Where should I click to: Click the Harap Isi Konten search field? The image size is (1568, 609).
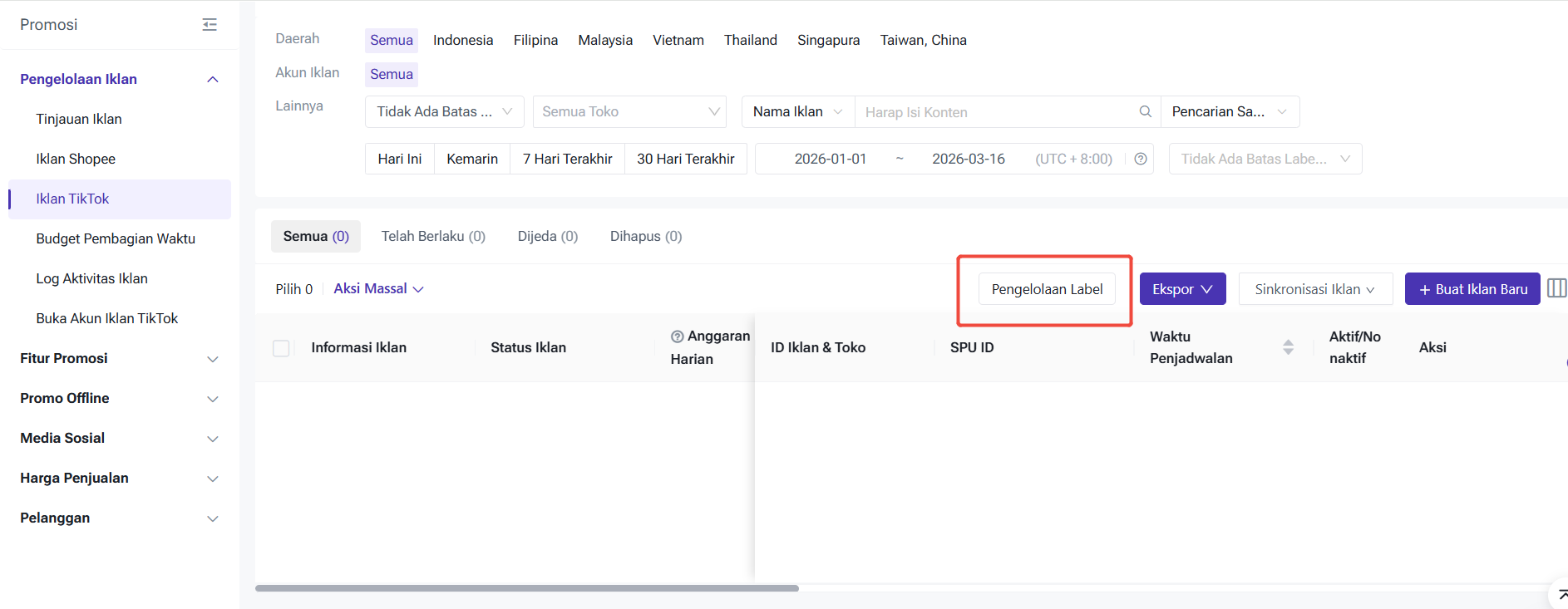994,112
